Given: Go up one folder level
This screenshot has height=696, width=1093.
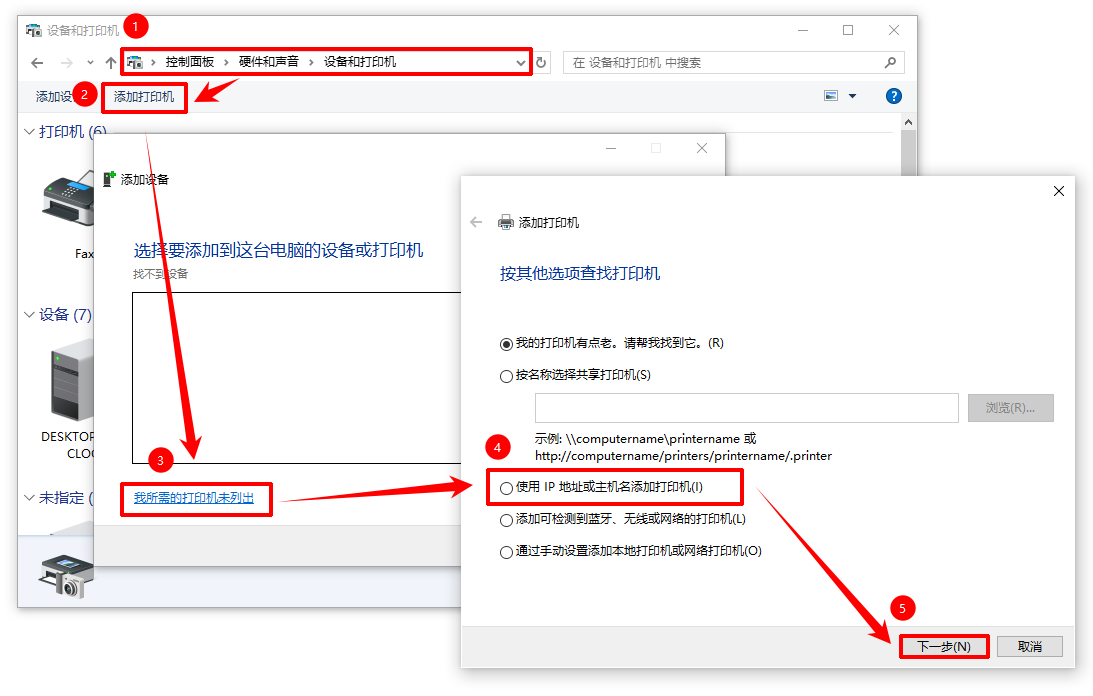Looking at the screenshot, I should click(x=110, y=63).
